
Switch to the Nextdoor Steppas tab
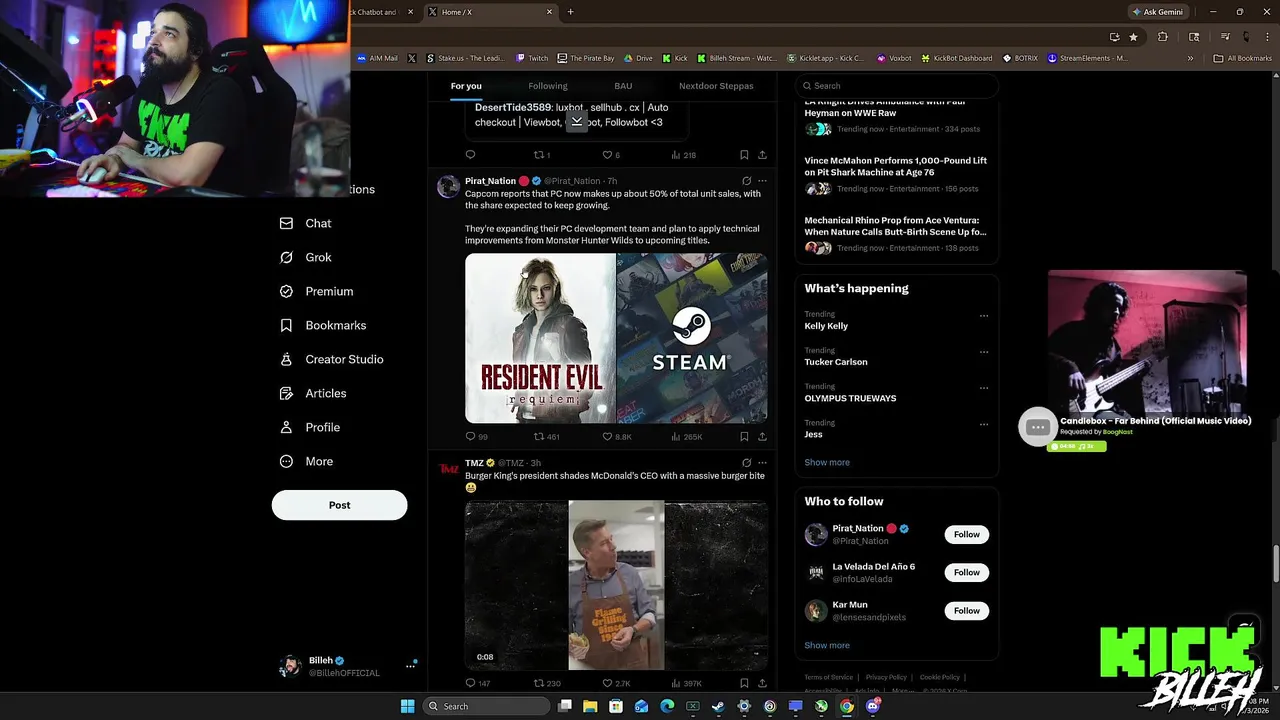(716, 86)
